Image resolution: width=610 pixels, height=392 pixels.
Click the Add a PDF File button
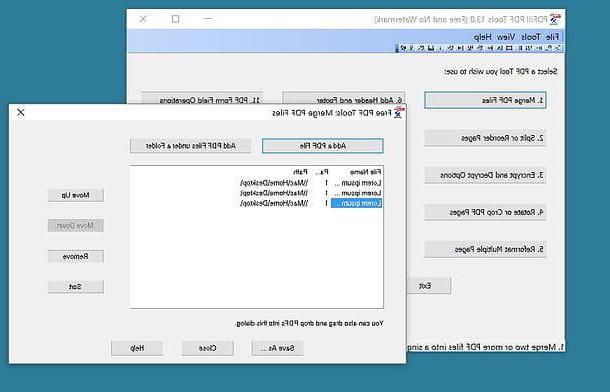[x=323, y=146]
